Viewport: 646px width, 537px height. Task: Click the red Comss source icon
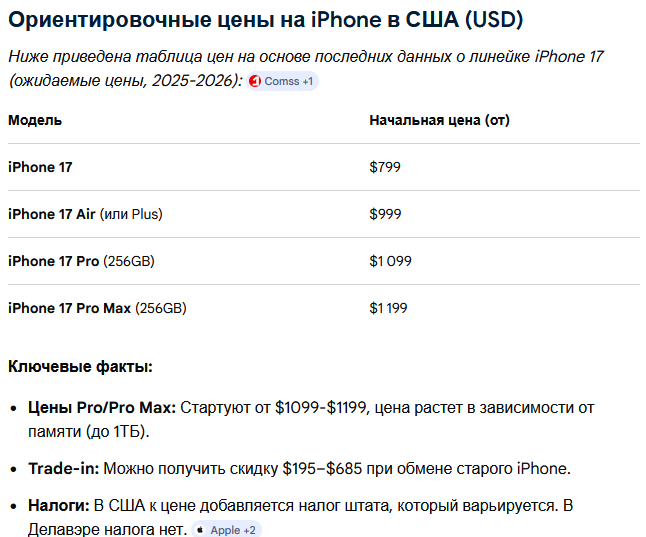[256, 81]
